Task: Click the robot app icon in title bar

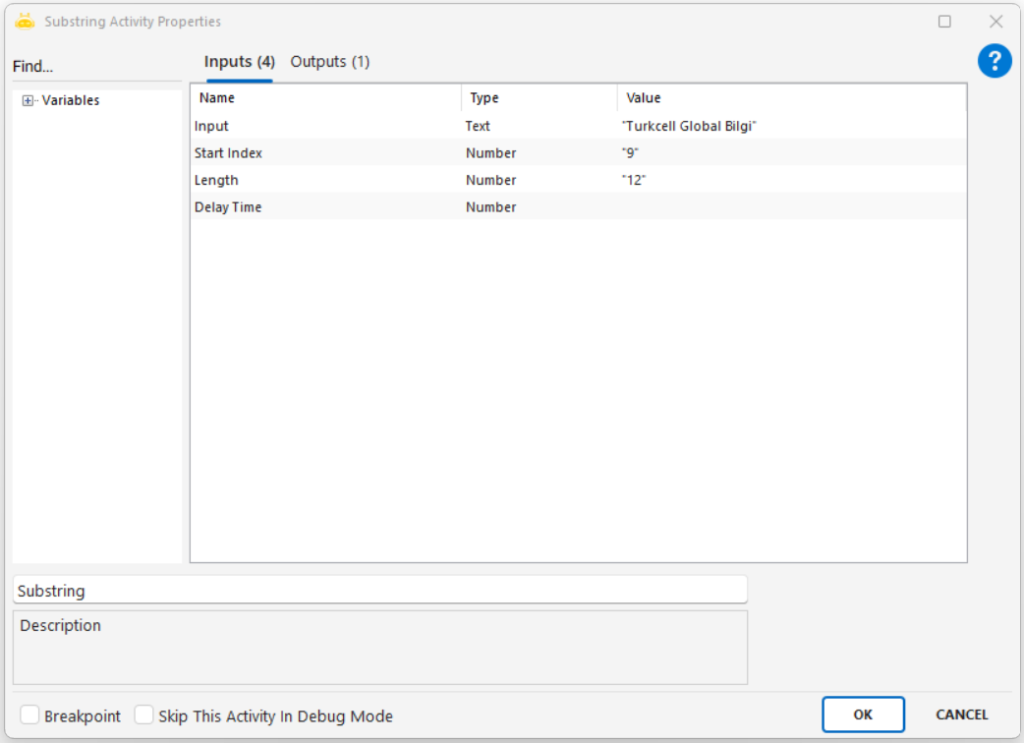Action: tap(25, 21)
